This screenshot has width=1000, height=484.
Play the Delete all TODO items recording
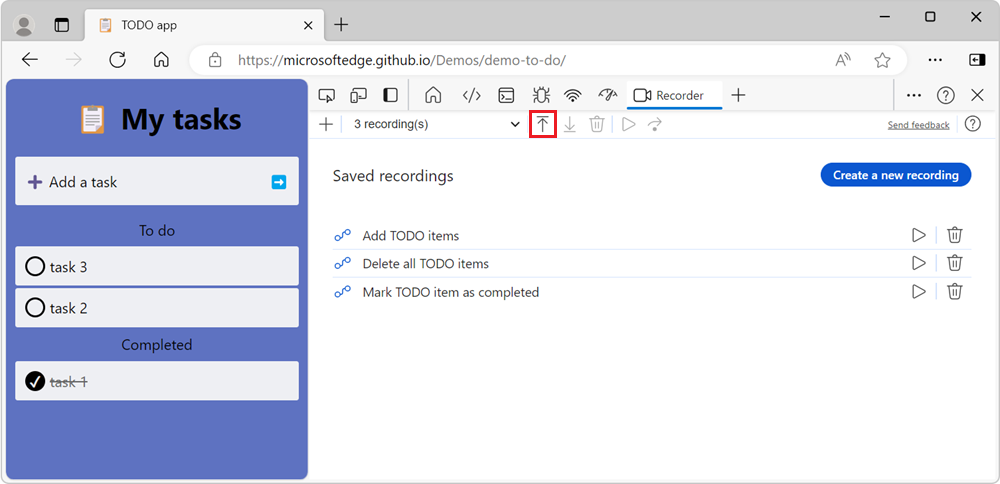tap(918, 263)
